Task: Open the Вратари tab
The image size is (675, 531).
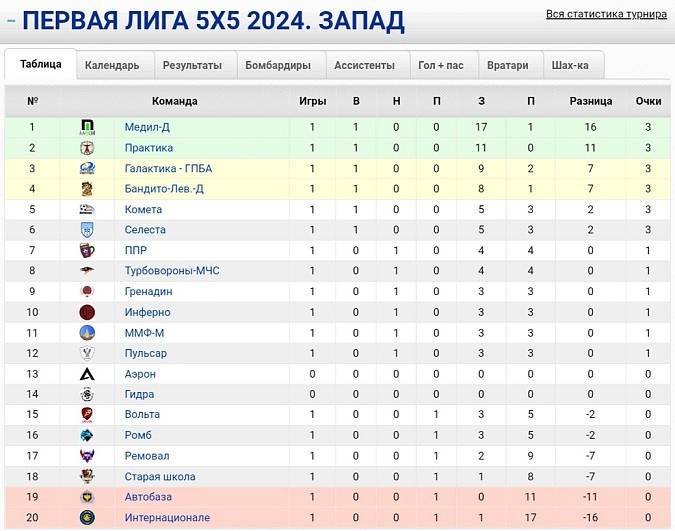Action: tap(507, 66)
